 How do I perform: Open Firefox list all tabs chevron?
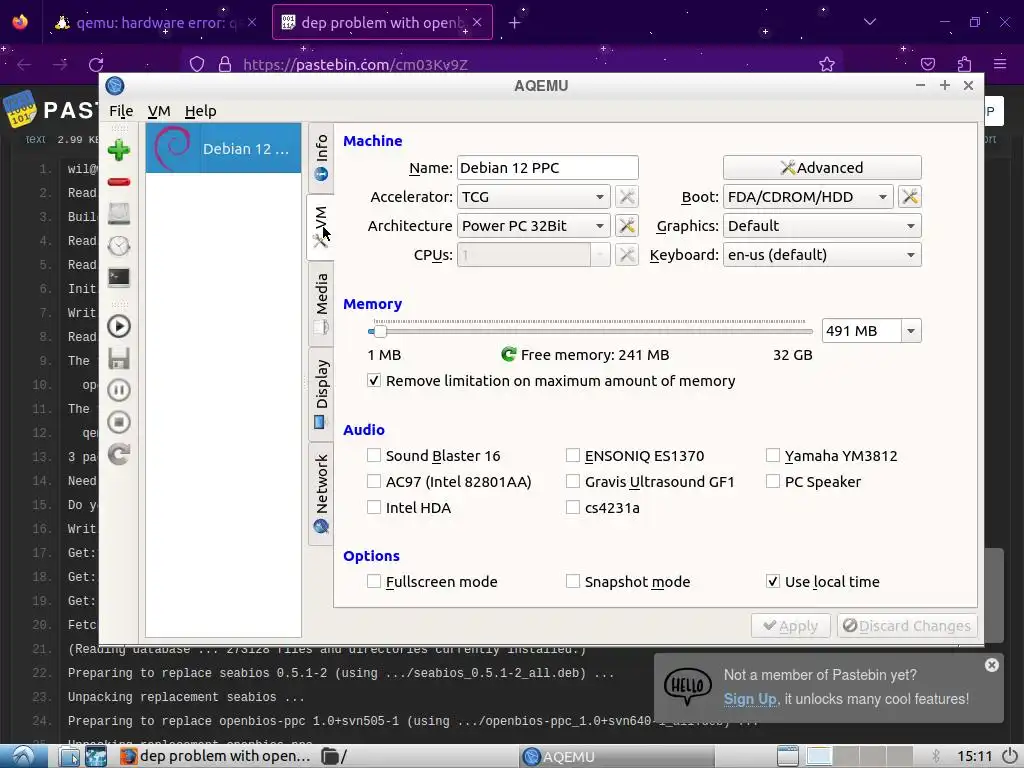pyautogui.click(x=870, y=22)
